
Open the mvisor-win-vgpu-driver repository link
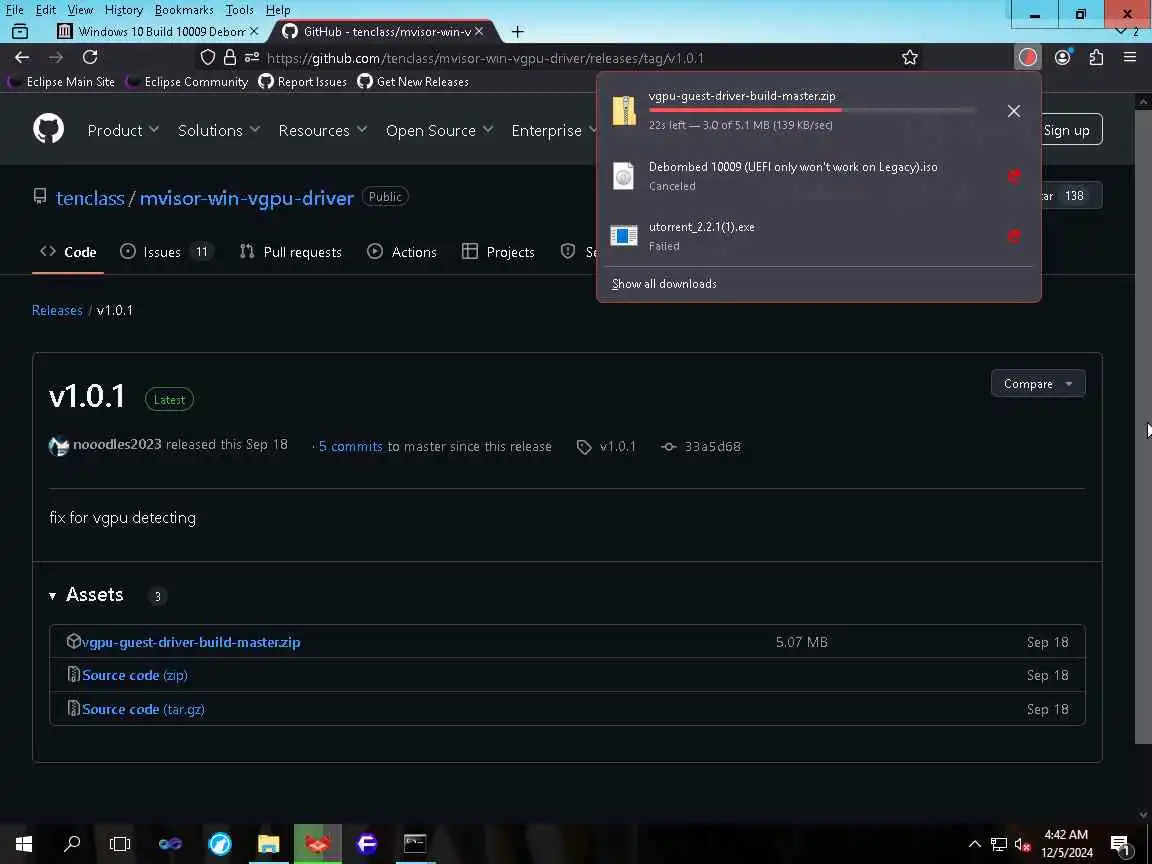click(x=247, y=198)
